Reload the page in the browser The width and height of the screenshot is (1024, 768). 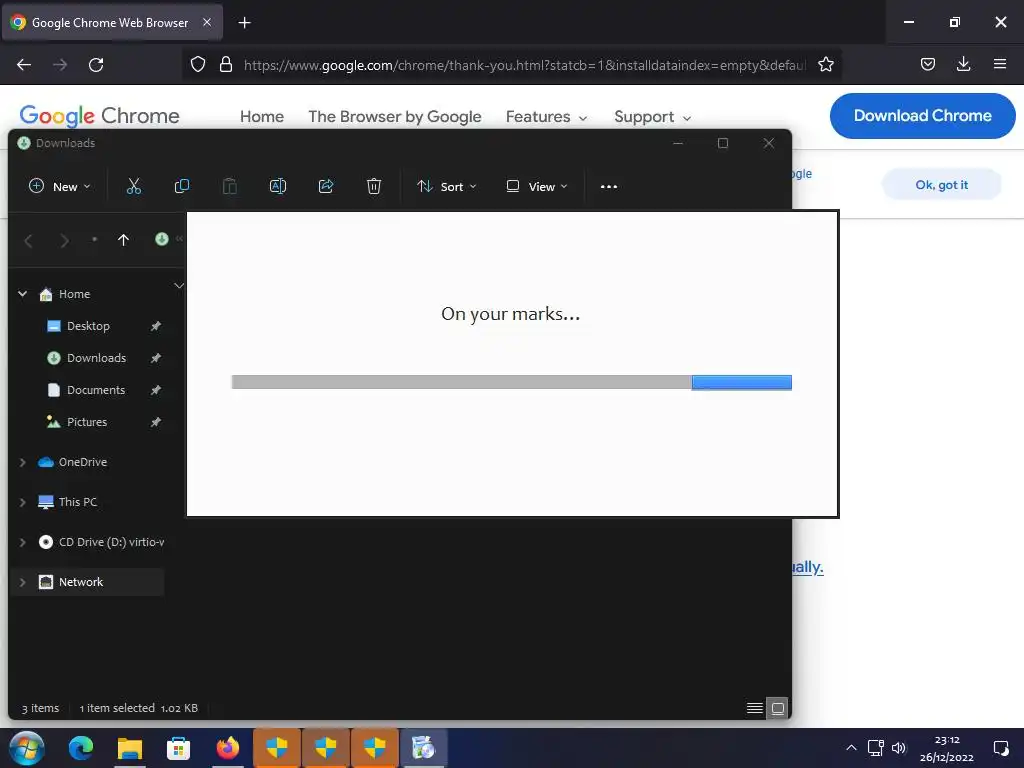tap(96, 65)
